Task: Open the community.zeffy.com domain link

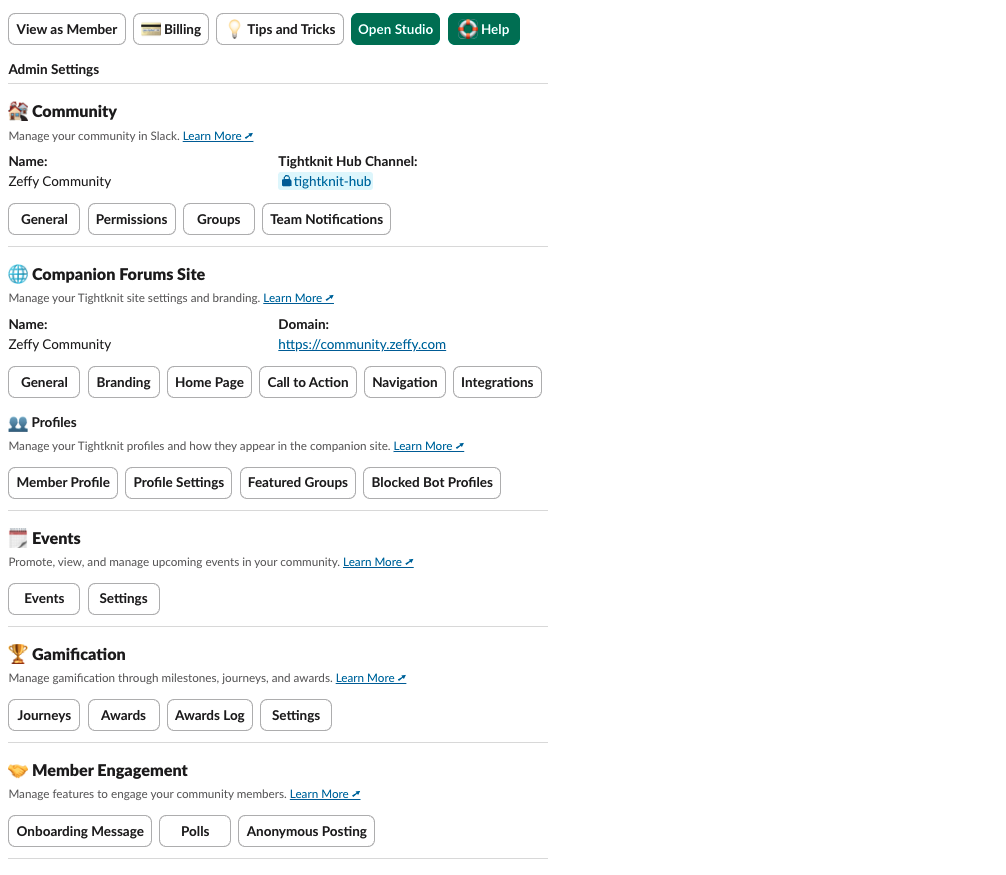Action: tap(362, 344)
